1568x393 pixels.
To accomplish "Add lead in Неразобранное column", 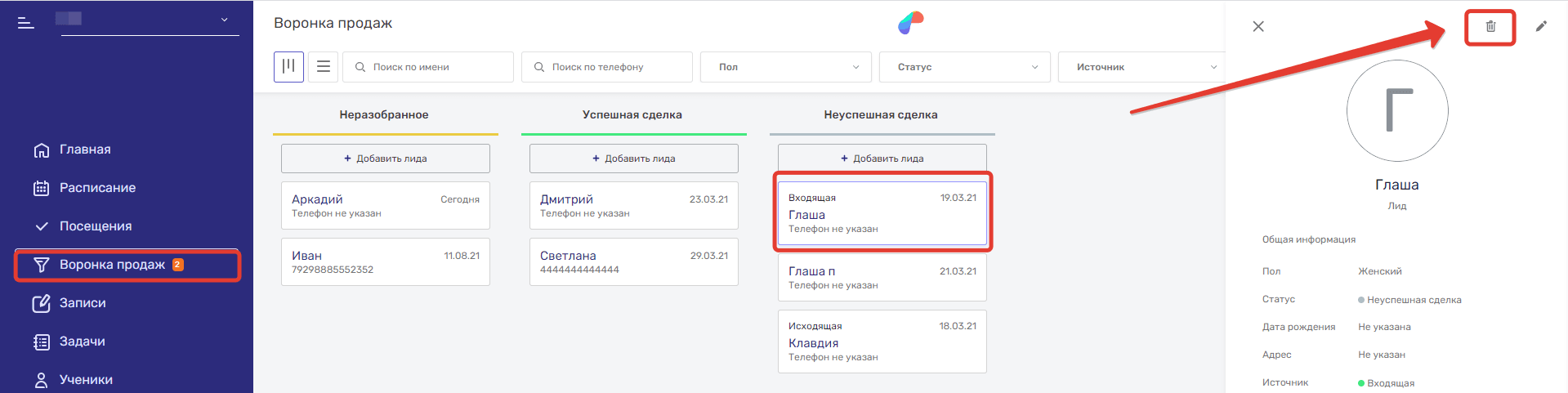I will (x=385, y=159).
